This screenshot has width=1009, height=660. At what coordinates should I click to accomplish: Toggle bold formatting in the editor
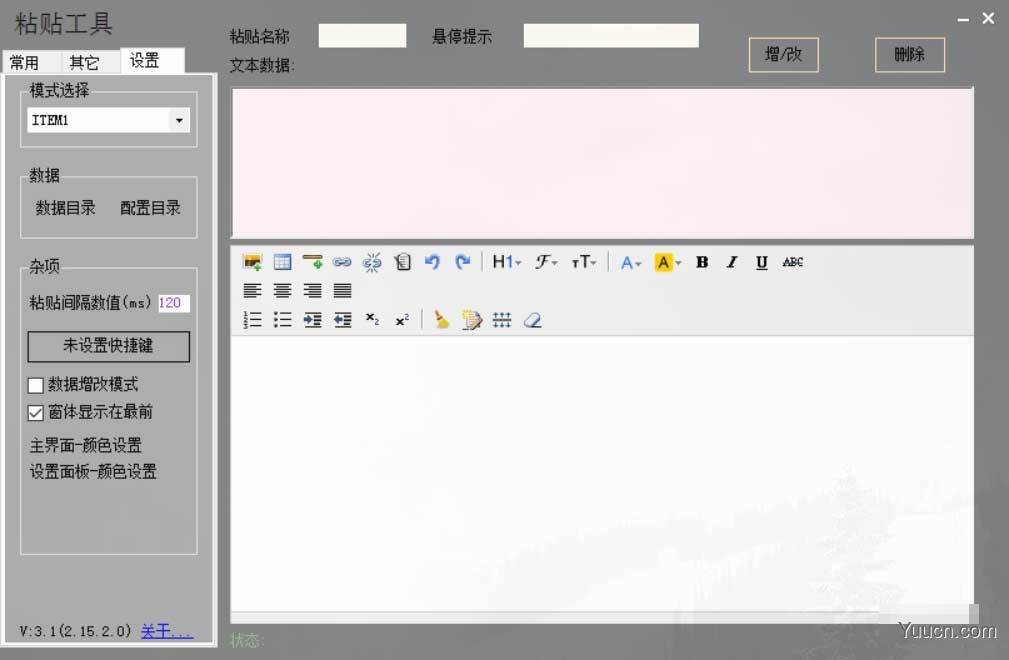[702, 262]
